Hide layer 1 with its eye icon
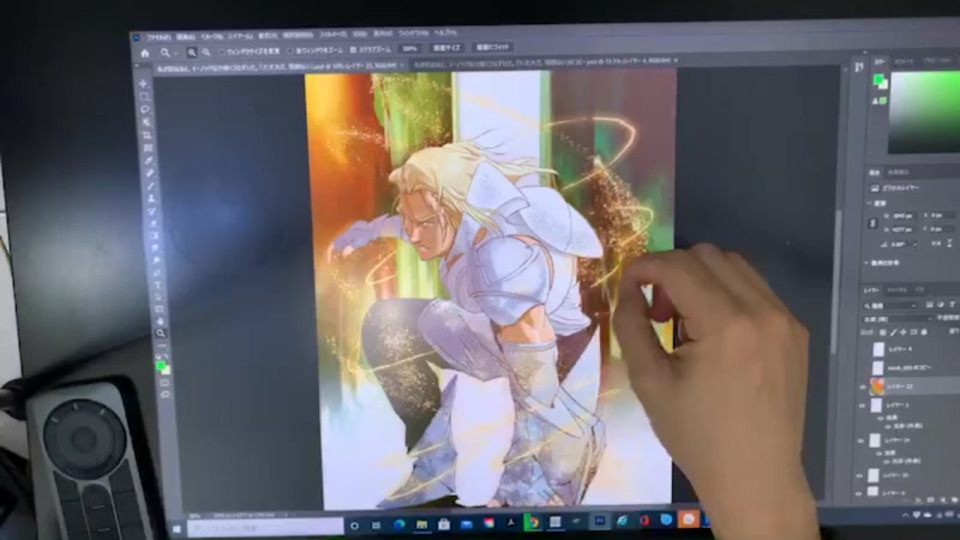960x540 pixels. (862, 405)
